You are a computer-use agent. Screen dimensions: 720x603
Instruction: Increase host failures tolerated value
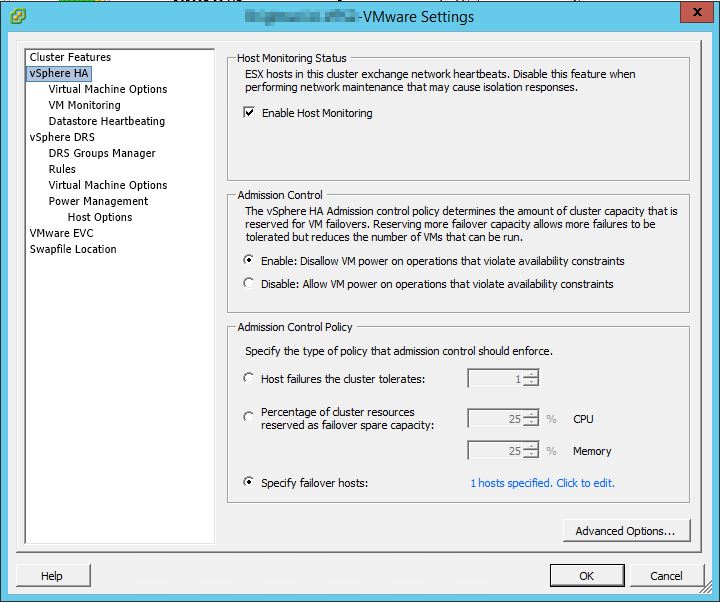[531, 374]
